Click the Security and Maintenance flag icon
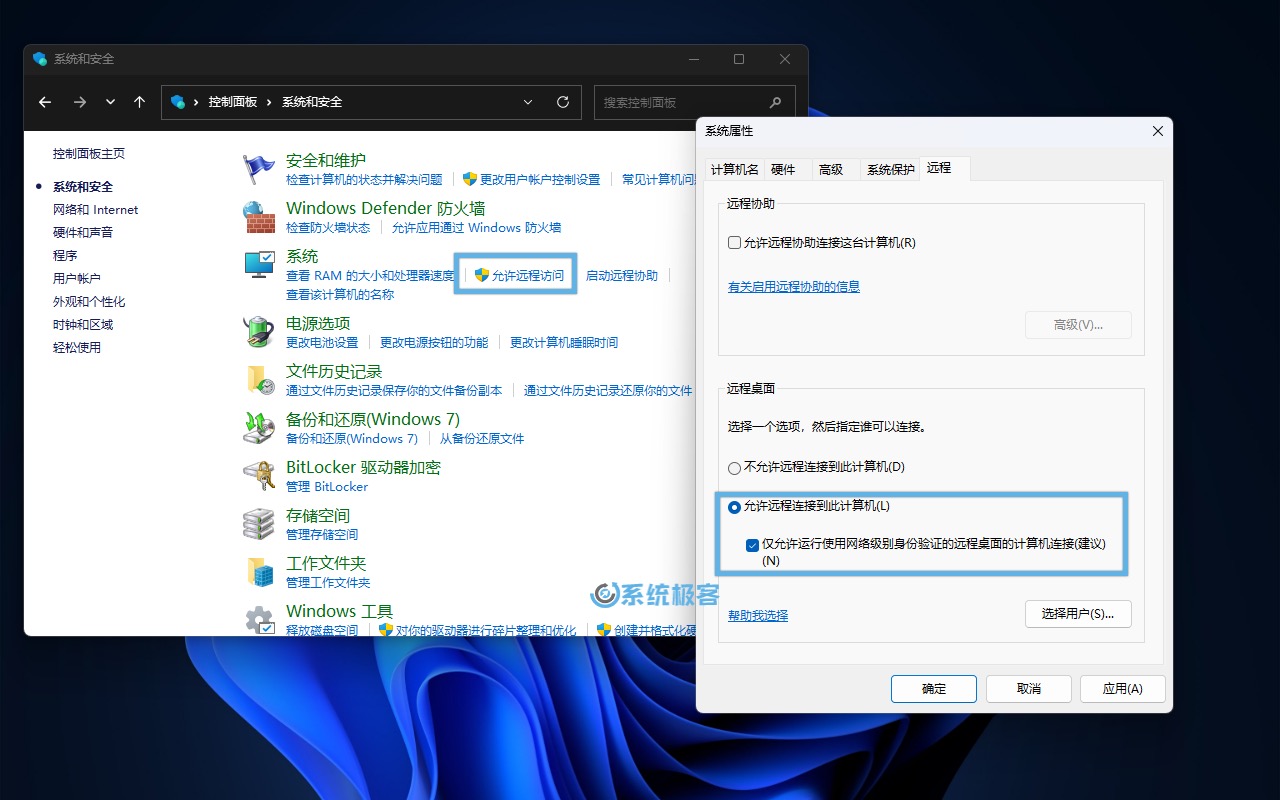Screen dimensions: 1280x800 (259, 169)
